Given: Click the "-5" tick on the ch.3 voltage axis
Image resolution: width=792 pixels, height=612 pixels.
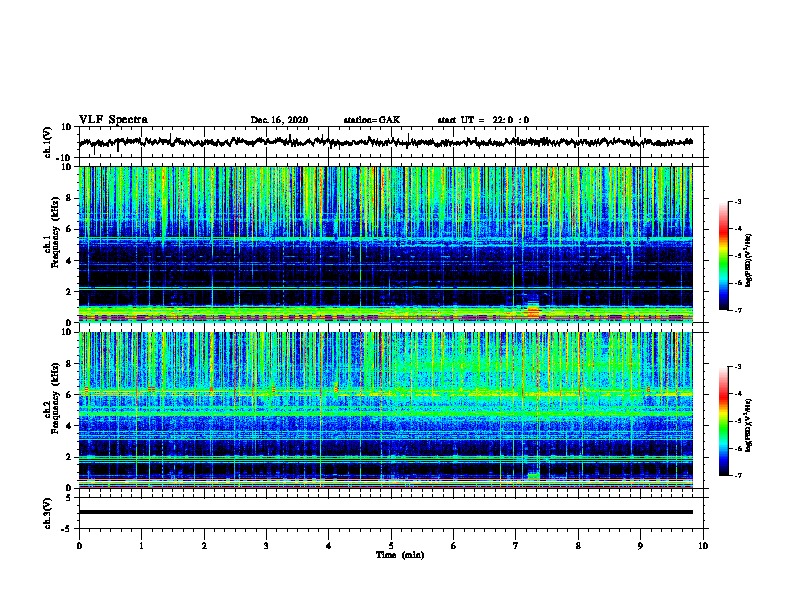Looking at the screenshot, I should tap(67, 529).
